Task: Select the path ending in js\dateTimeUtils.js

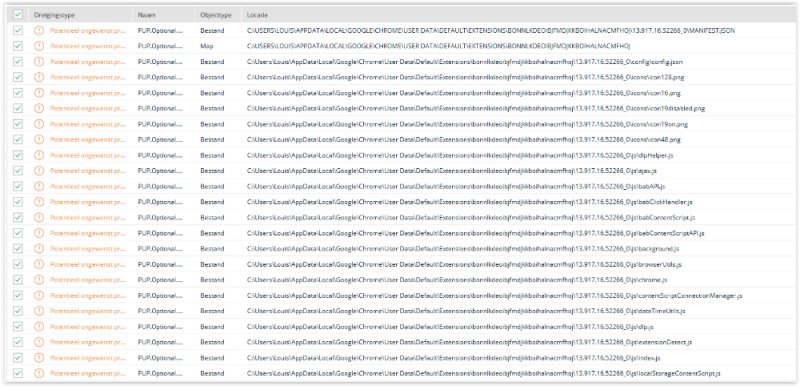Action: pyautogui.click(x=466, y=312)
